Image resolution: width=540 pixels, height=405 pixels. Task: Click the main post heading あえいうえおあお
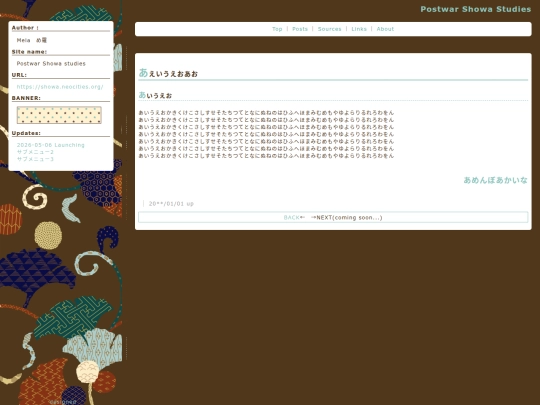coord(168,73)
